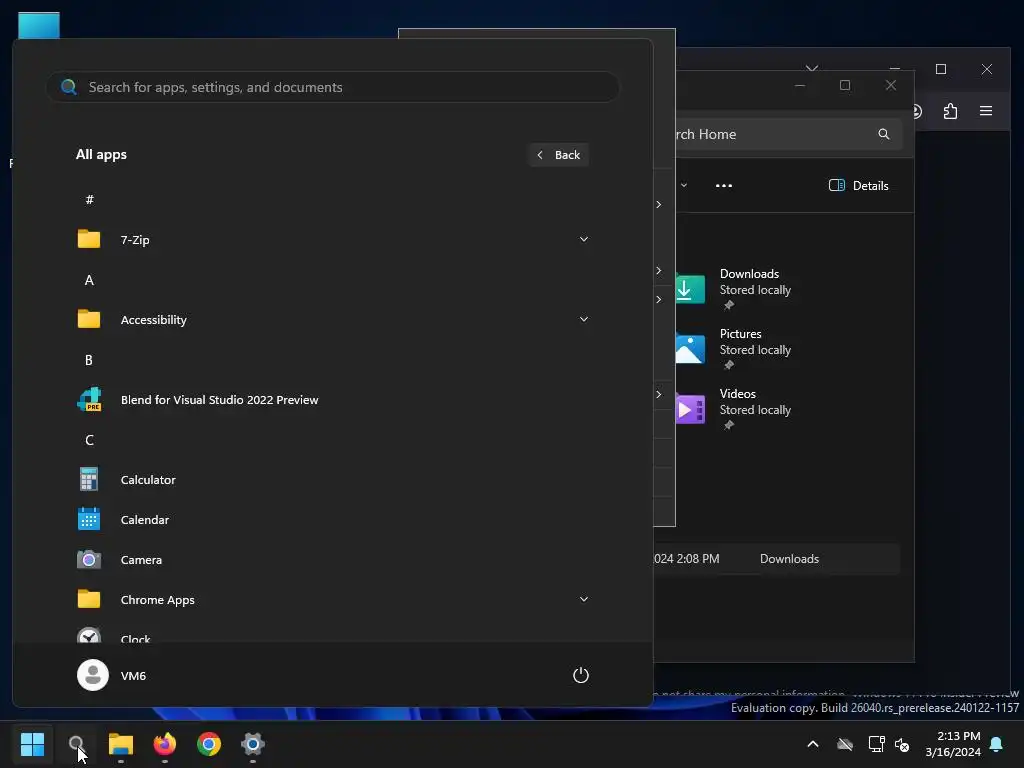Image resolution: width=1024 pixels, height=768 pixels.
Task: Jump to the C letter header
Action: [x=89, y=440]
